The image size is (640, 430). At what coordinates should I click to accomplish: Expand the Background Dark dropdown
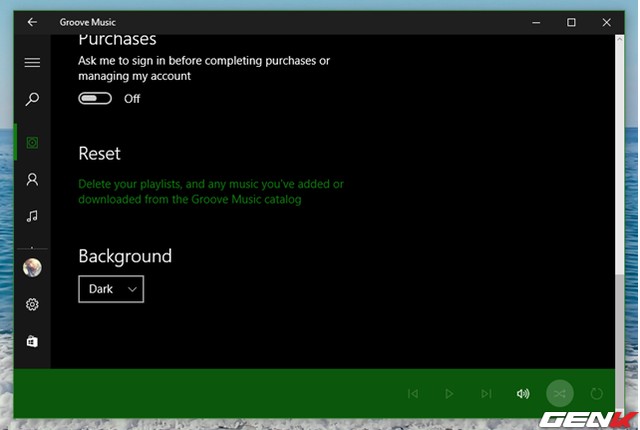[x=111, y=289]
